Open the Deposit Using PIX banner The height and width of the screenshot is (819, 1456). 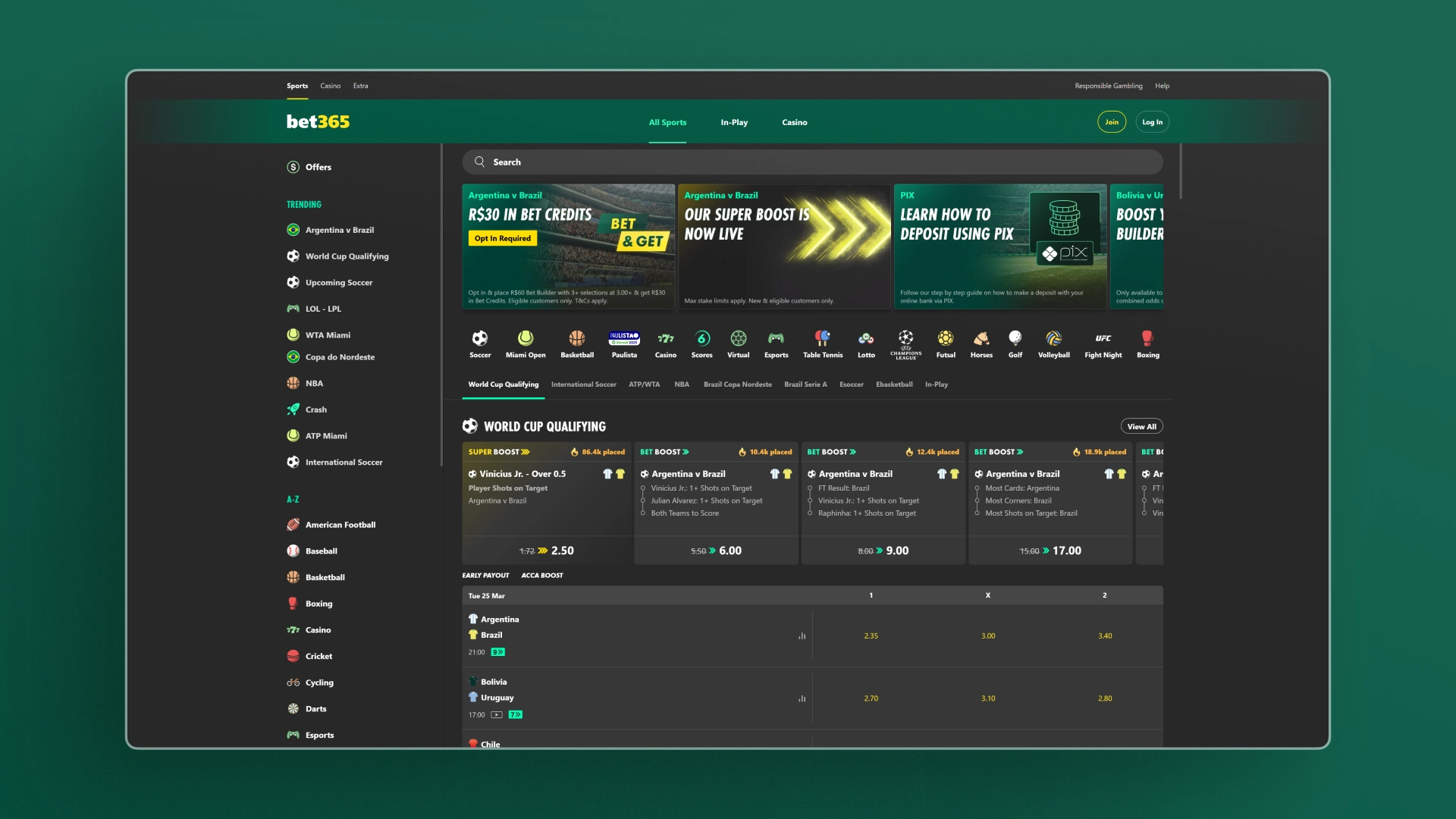(x=1000, y=246)
